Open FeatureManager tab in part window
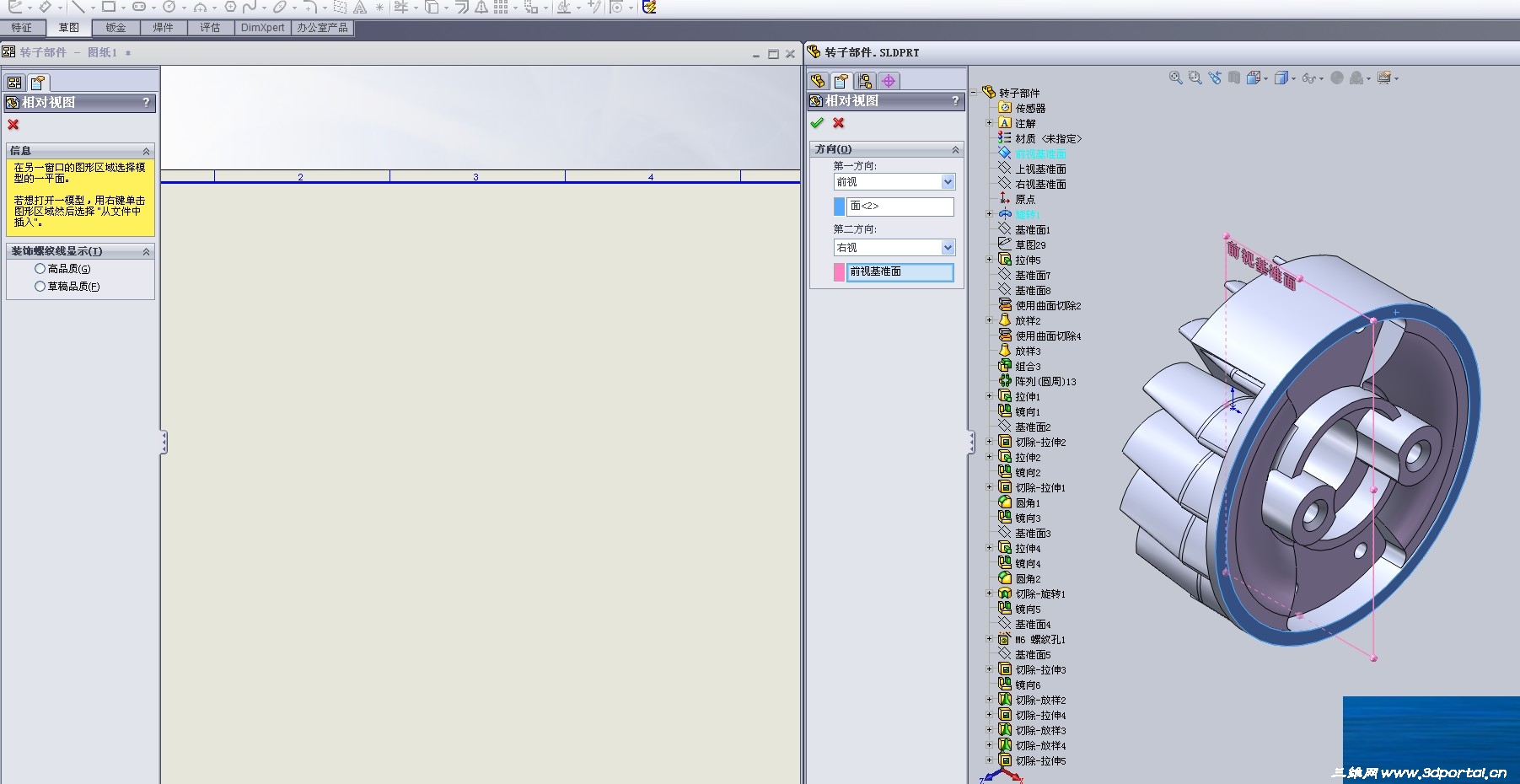 [x=818, y=81]
